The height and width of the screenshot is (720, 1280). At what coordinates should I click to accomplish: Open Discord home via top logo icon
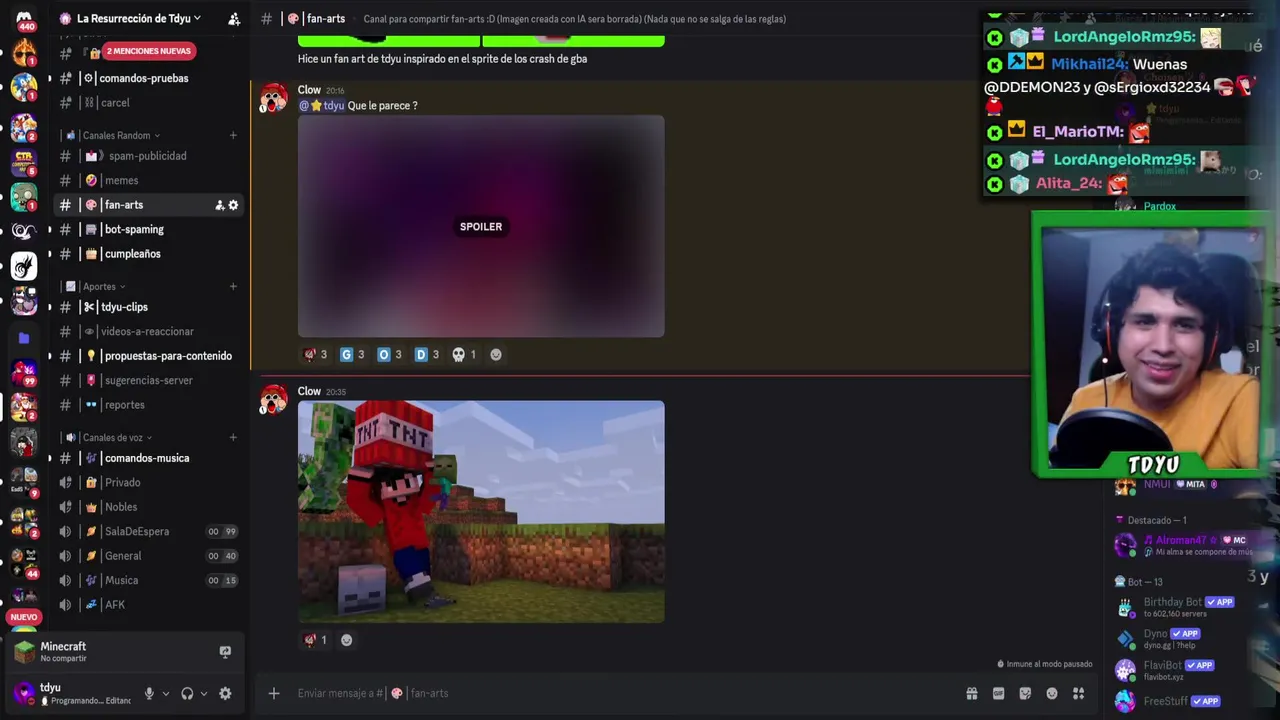pos(24,17)
